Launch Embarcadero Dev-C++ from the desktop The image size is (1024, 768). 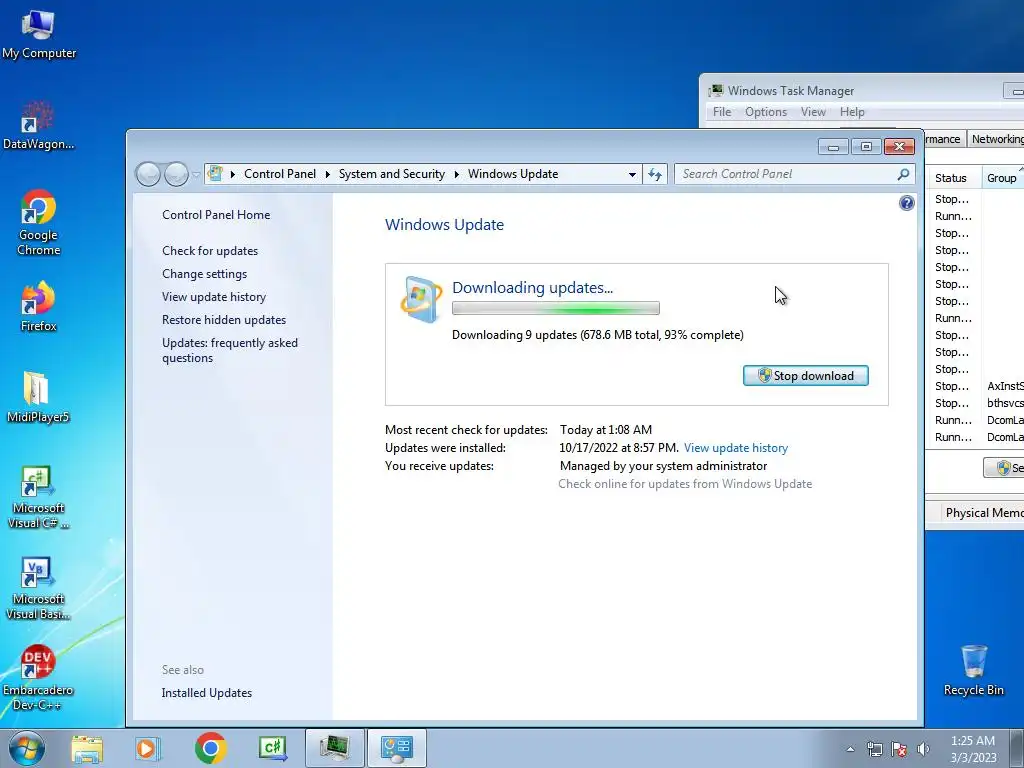(x=38, y=678)
